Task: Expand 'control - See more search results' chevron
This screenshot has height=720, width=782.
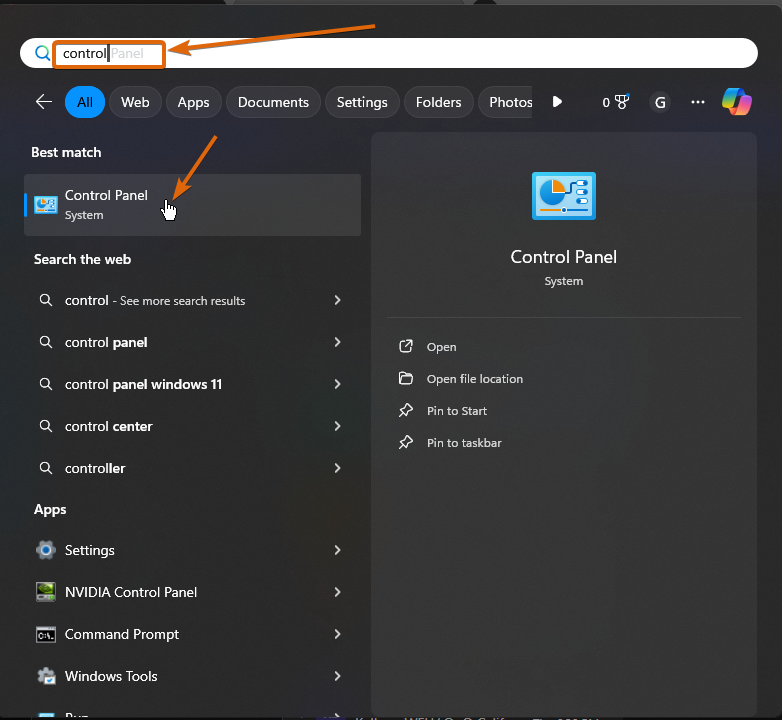Action: click(338, 300)
